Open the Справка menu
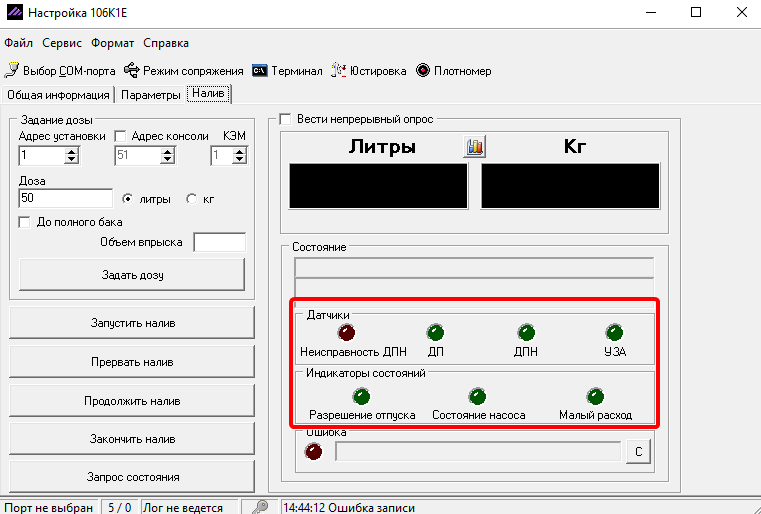The image size is (761, 514). tap(166, 43)
